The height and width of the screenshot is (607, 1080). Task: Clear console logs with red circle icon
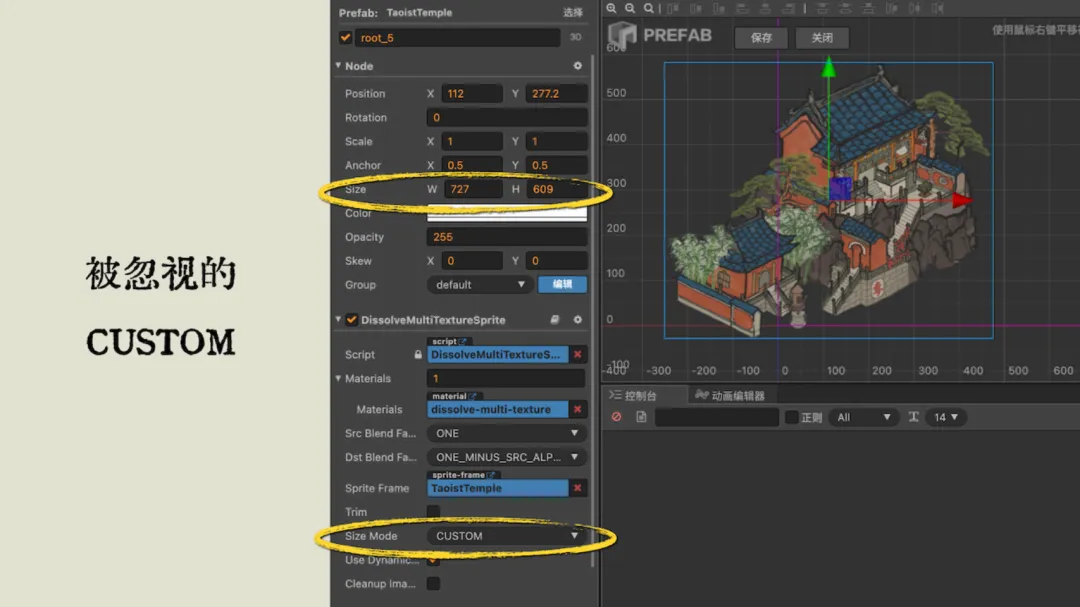tap(616, 417)
